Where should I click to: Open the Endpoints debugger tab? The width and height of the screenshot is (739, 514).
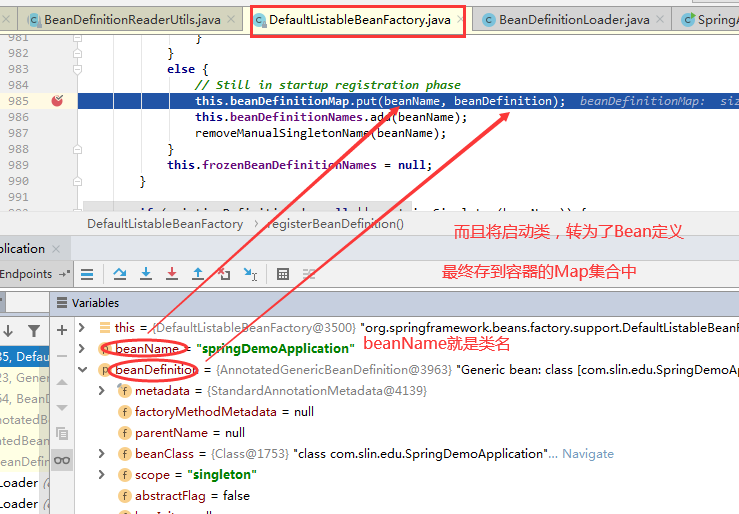[26, 274]
